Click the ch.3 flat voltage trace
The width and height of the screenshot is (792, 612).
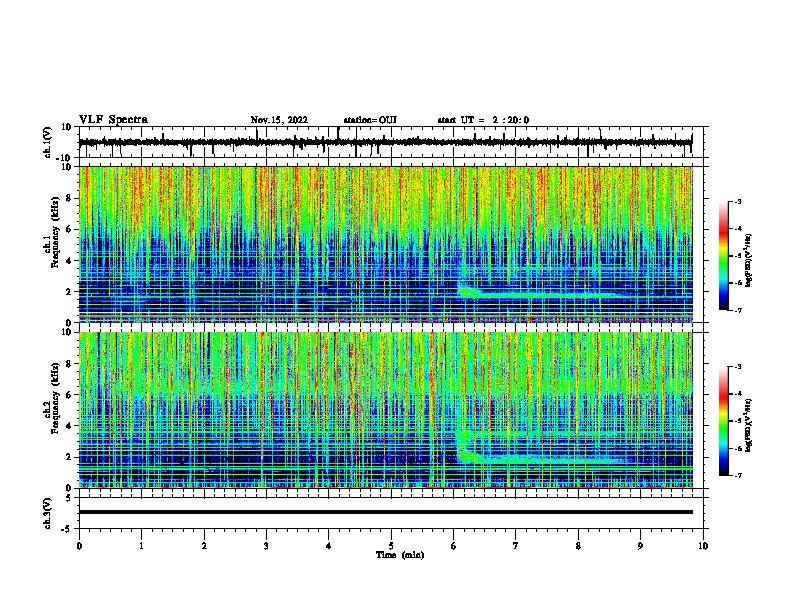coord(385,512)
